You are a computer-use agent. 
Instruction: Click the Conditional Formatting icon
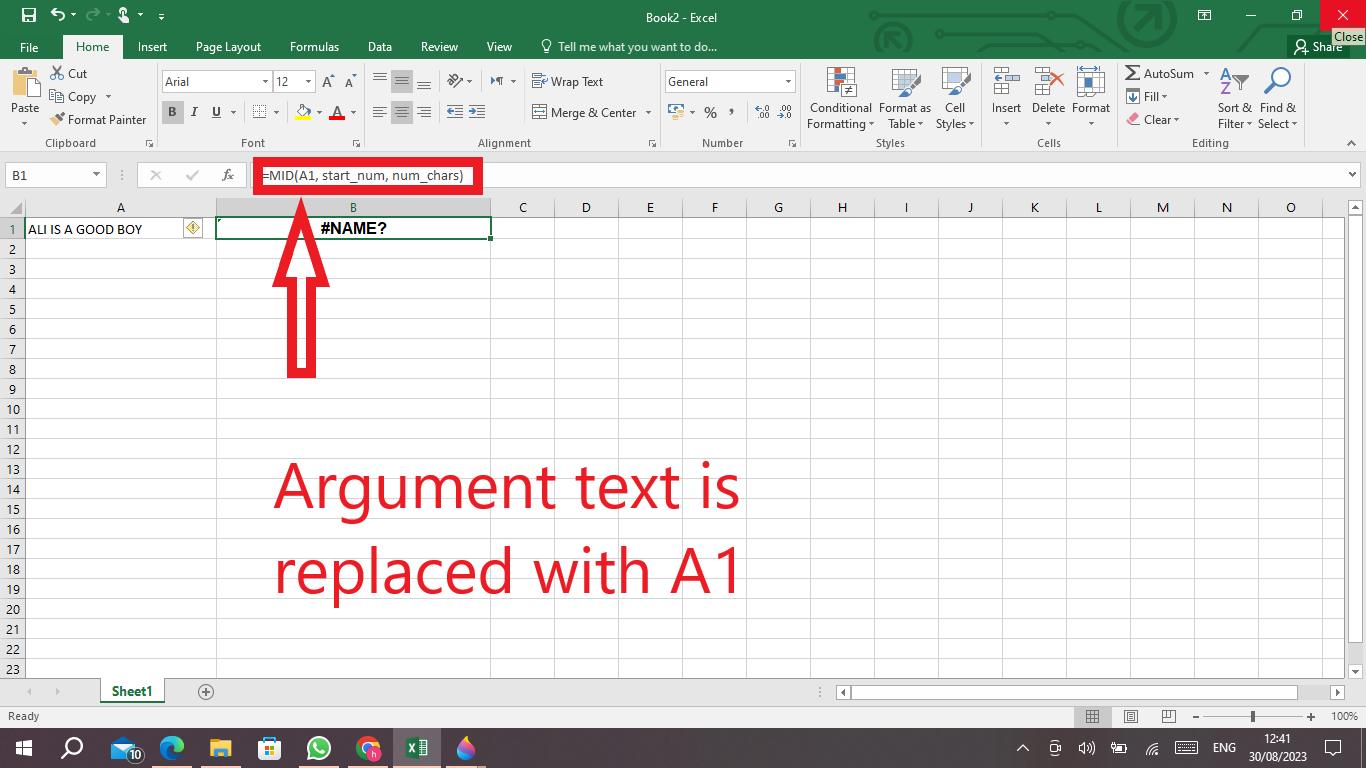[840, 82]
